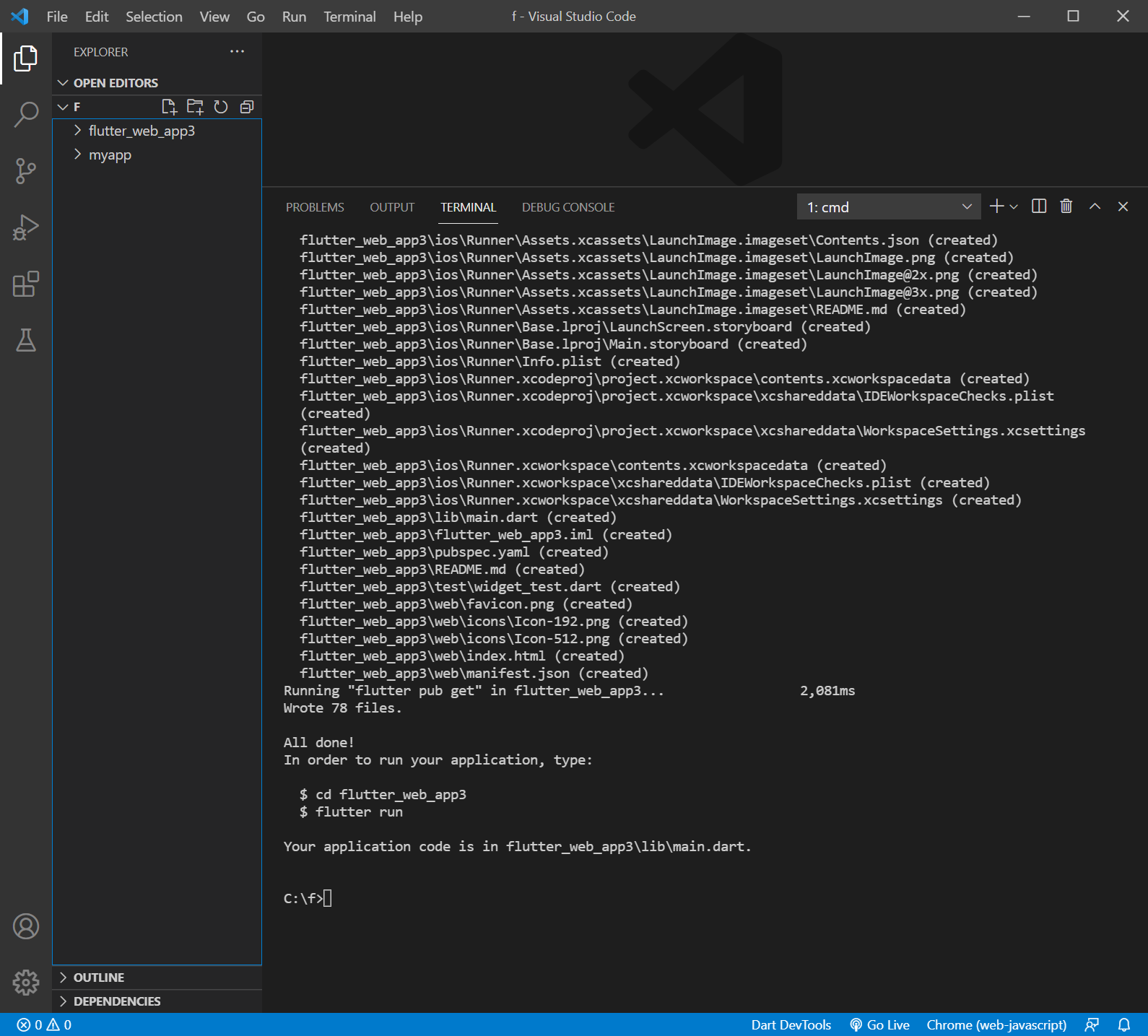Open the terminal selector dropdown '1: cmd'
This screenshot has width=1148, height=1036.
pos(889,207)
